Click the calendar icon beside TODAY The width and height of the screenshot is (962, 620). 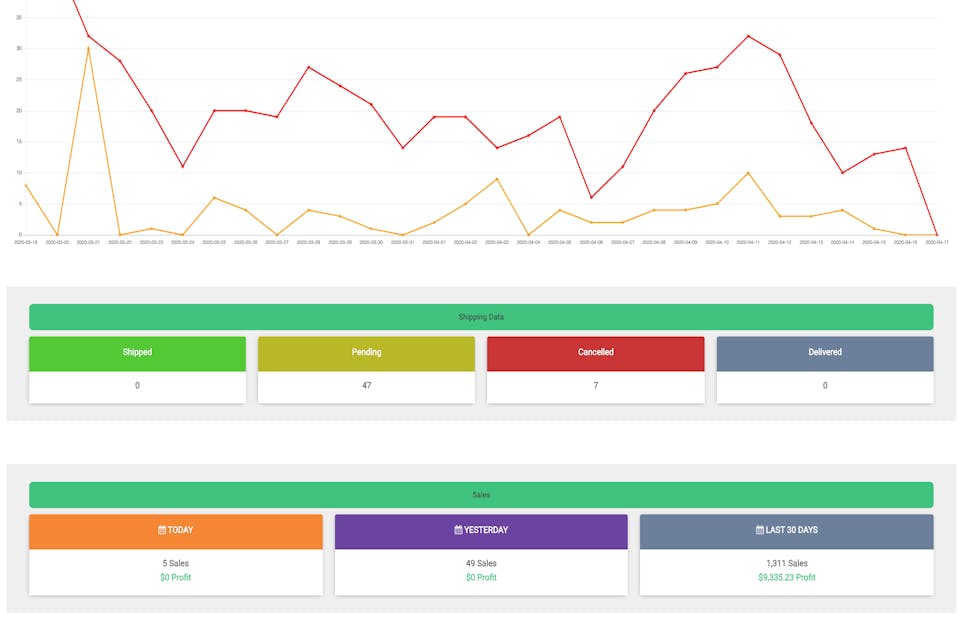[x=162, y=530]
